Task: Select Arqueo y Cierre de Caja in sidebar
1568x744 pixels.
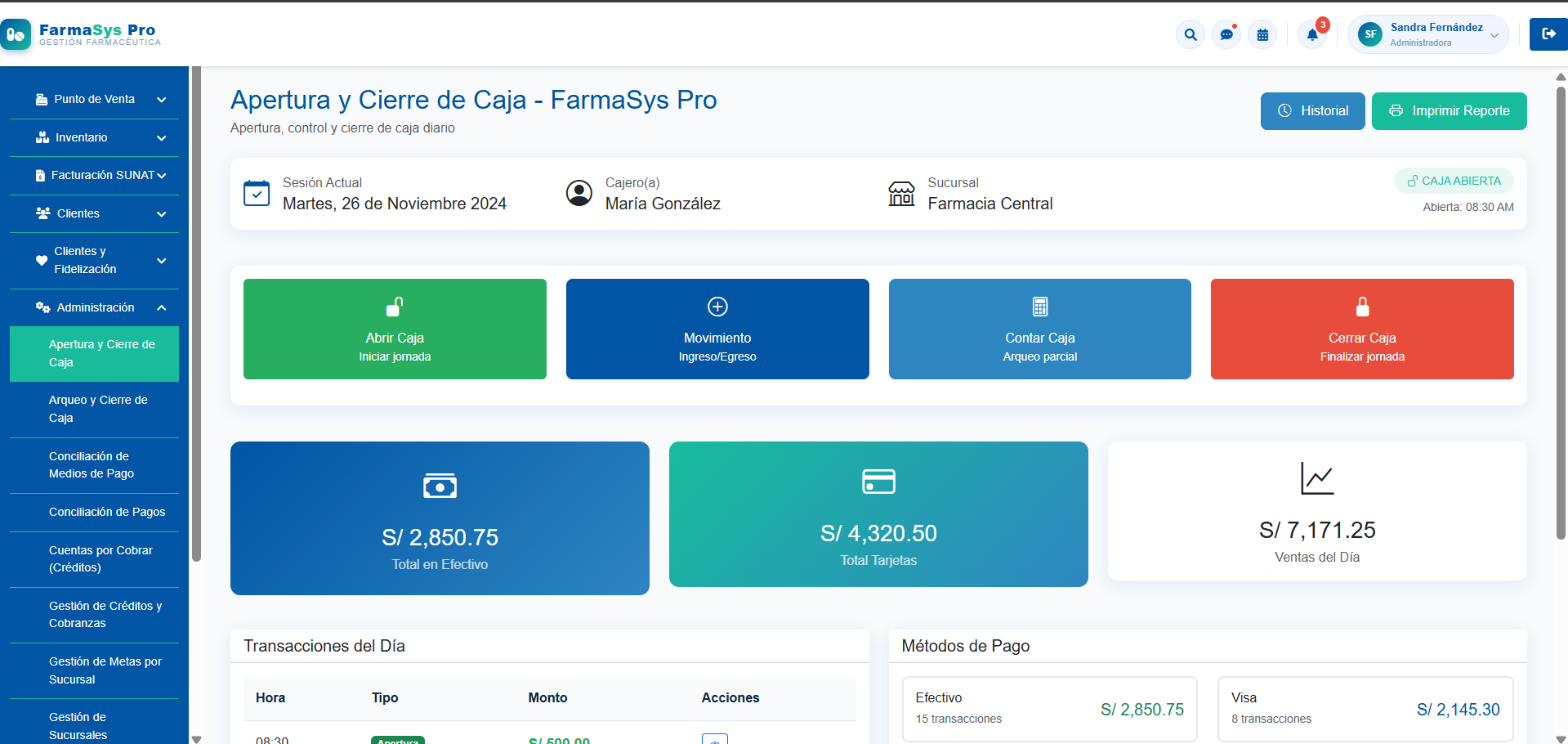Action: [x=98, y=408]
